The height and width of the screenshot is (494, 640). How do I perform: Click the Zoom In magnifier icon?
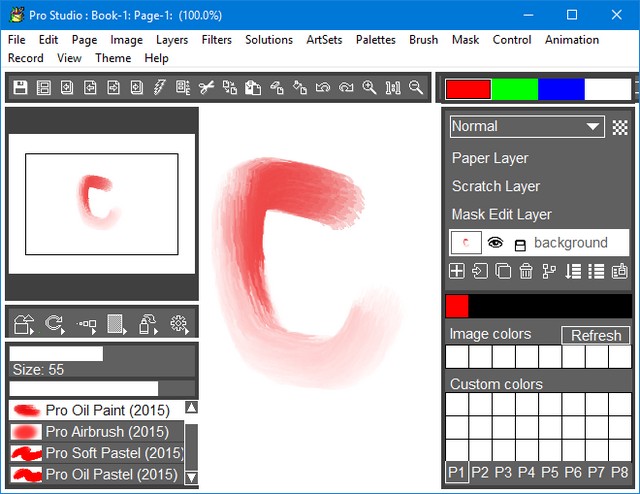point(369,88)
